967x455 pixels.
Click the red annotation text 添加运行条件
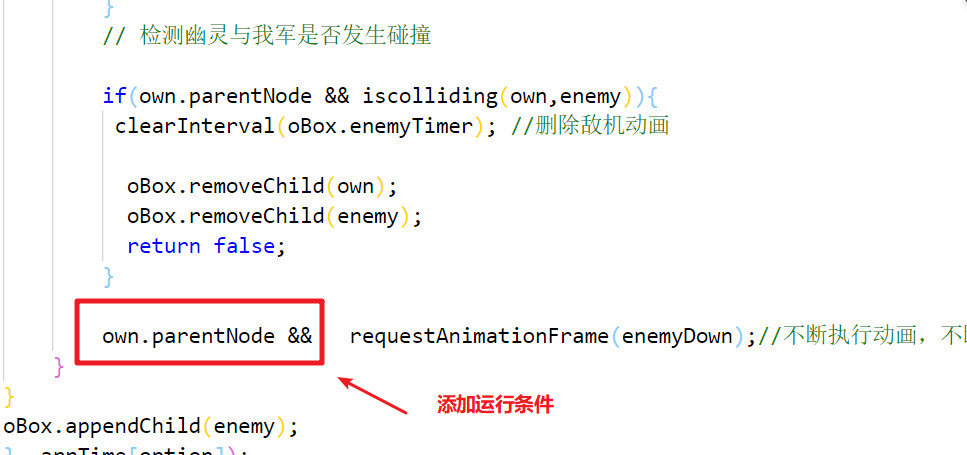point(495,405)
